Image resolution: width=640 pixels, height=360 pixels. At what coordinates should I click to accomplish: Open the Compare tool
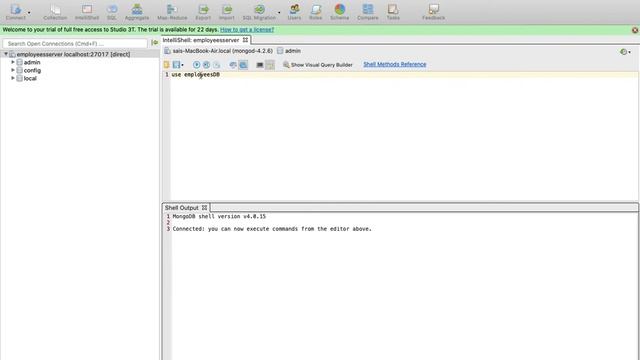point(368,11)
